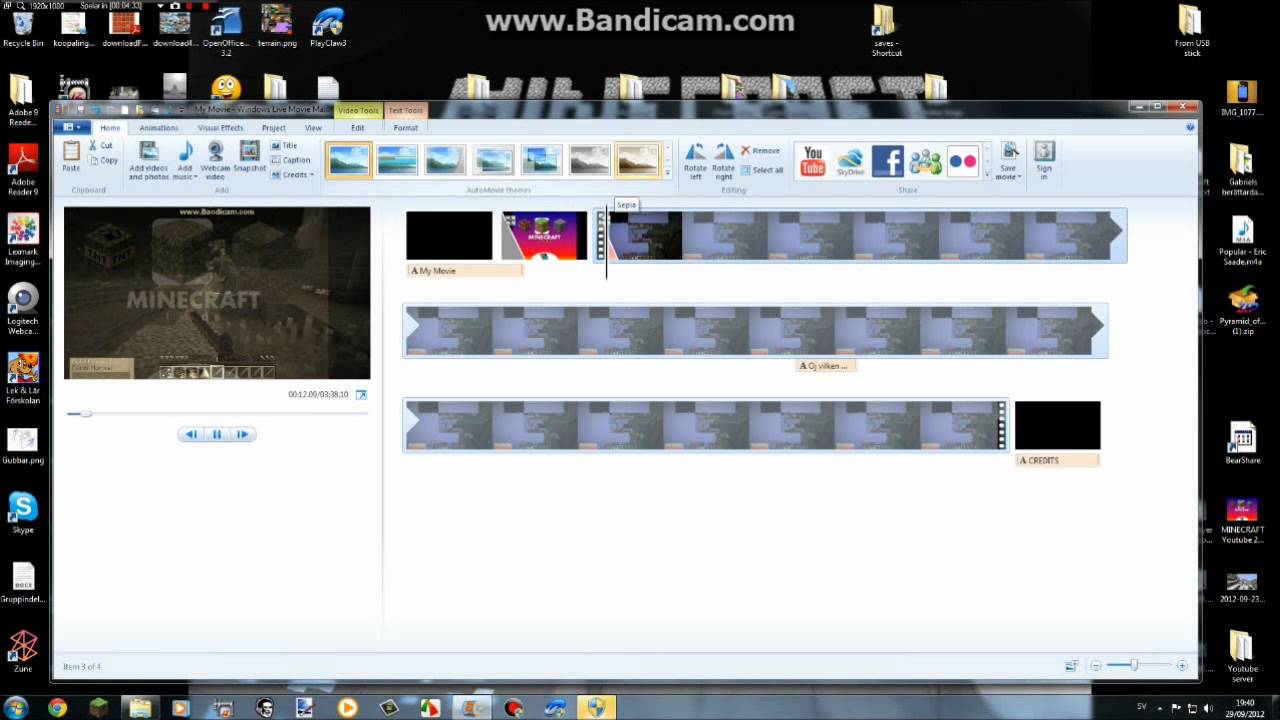Screen dimensions: 1280x720
Task: Toggle full screen preview icon
Action: [361, 395]
